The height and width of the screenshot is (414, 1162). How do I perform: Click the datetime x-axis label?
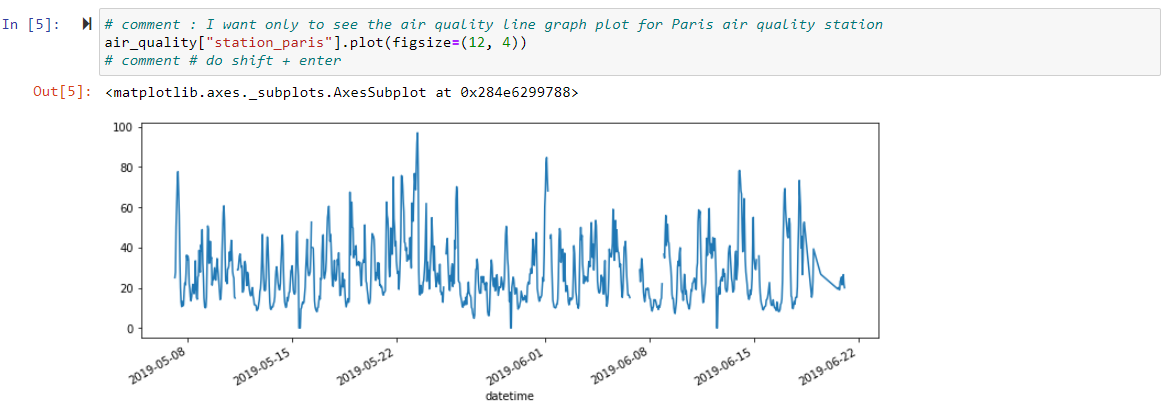pos(509,397)
